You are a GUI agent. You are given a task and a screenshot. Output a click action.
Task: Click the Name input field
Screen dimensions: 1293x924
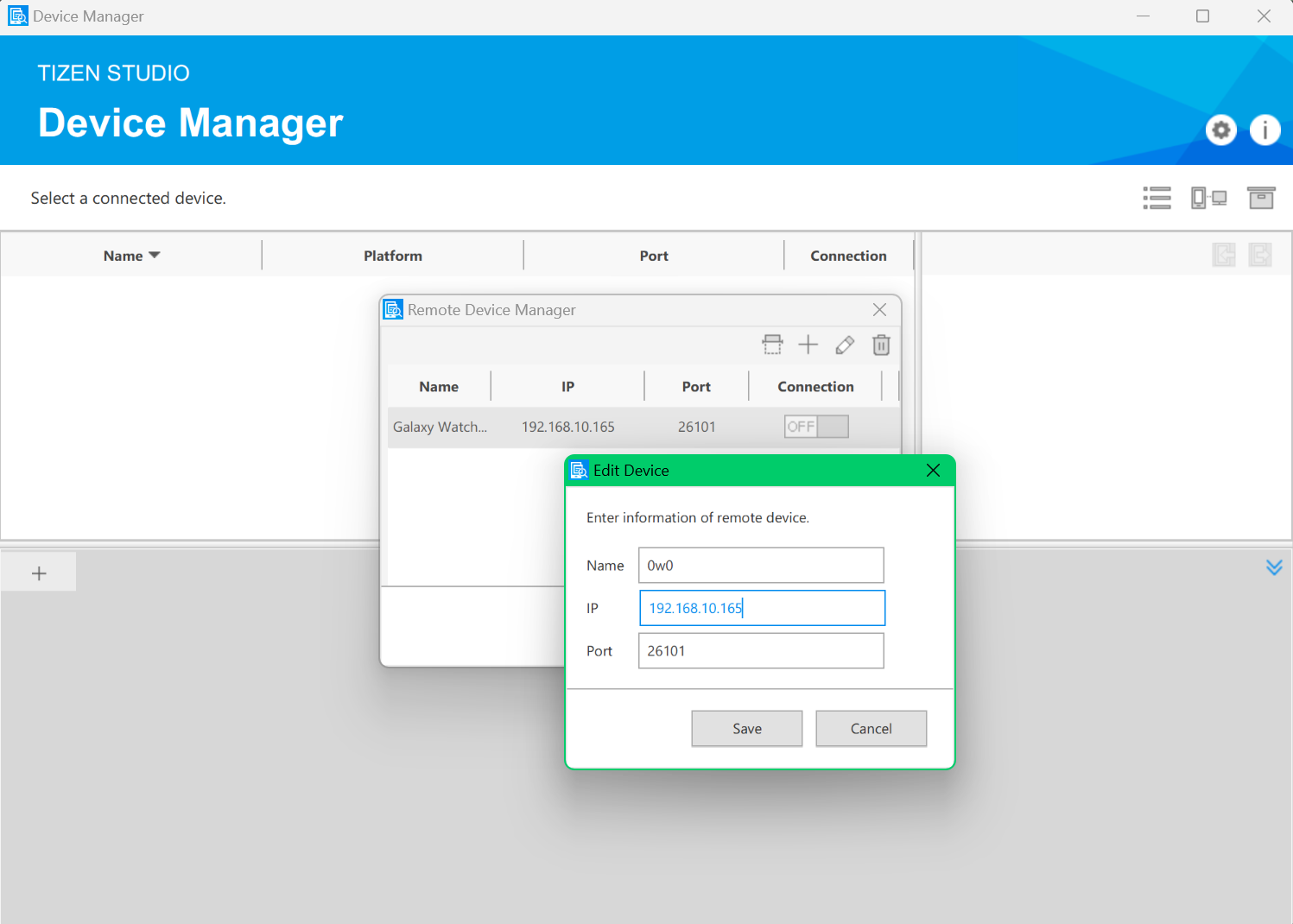(x=760, y=566)
